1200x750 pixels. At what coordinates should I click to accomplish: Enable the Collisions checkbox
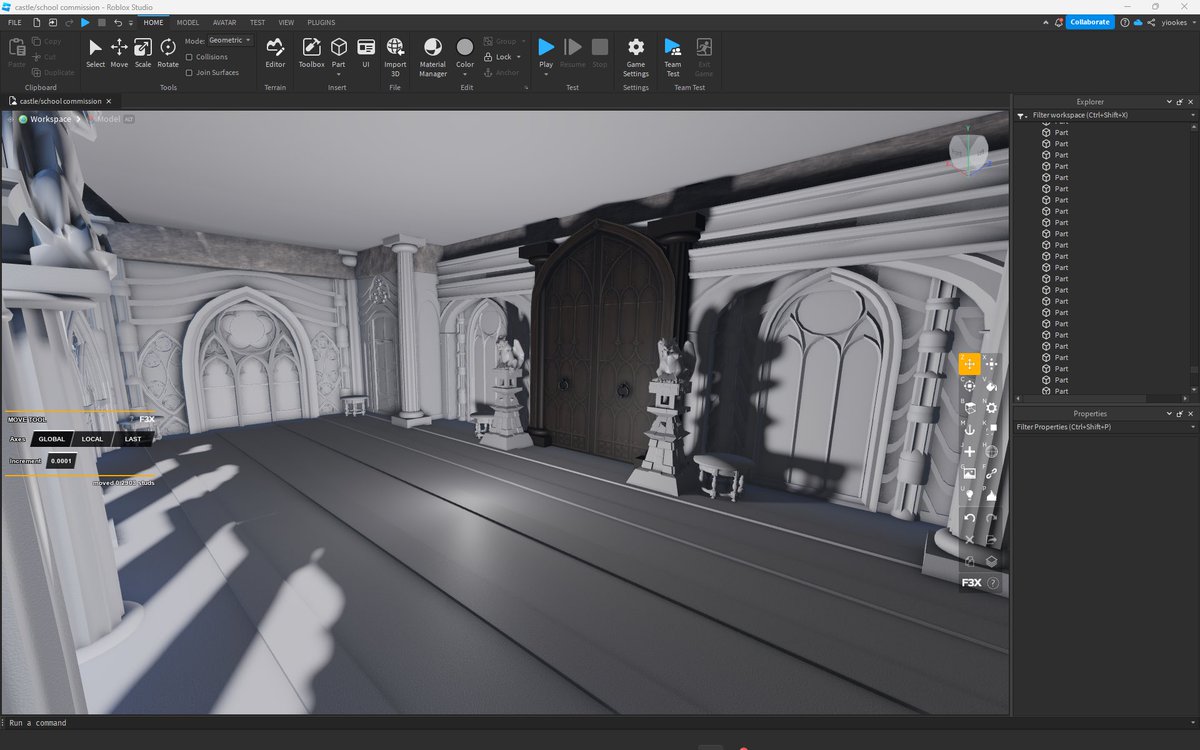pyautogui.click(x=190, y=57)
